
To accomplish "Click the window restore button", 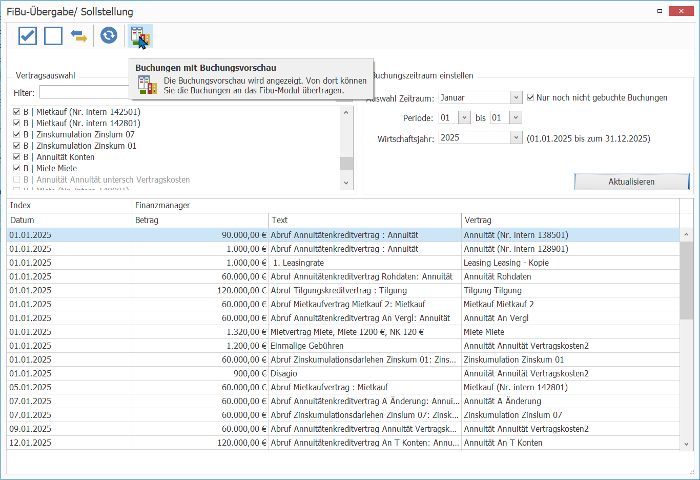I will (x=659, y=11).
